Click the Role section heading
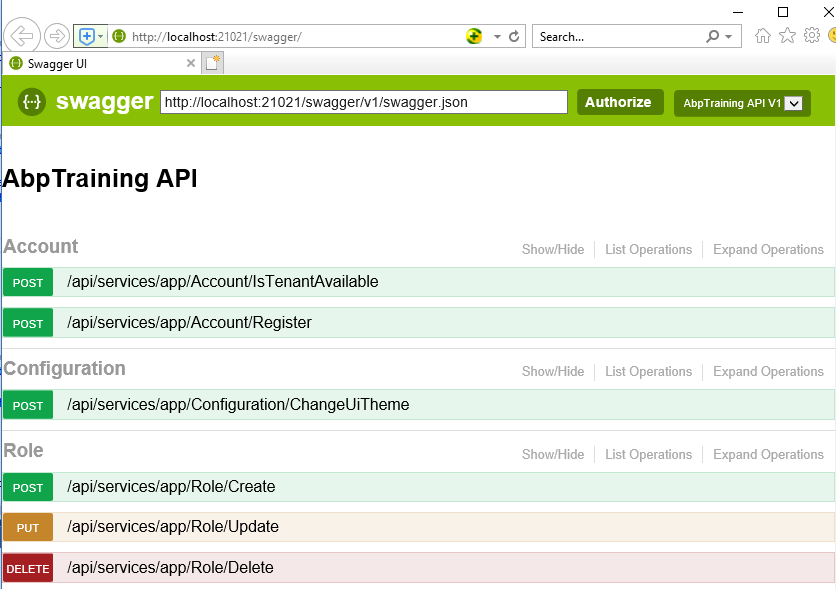The image size is (836, 589). [23, 450]
